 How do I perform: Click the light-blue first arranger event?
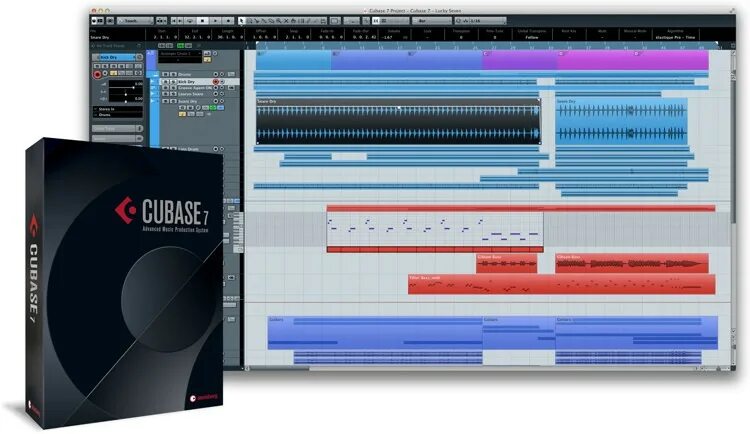293,60
